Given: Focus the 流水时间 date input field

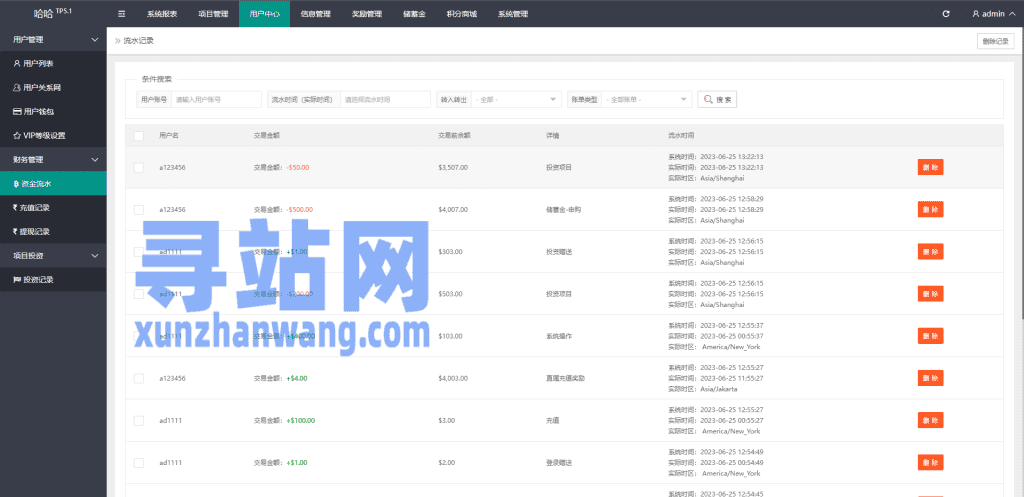Looking at the screenshot, I should click(x=385, y=99).
